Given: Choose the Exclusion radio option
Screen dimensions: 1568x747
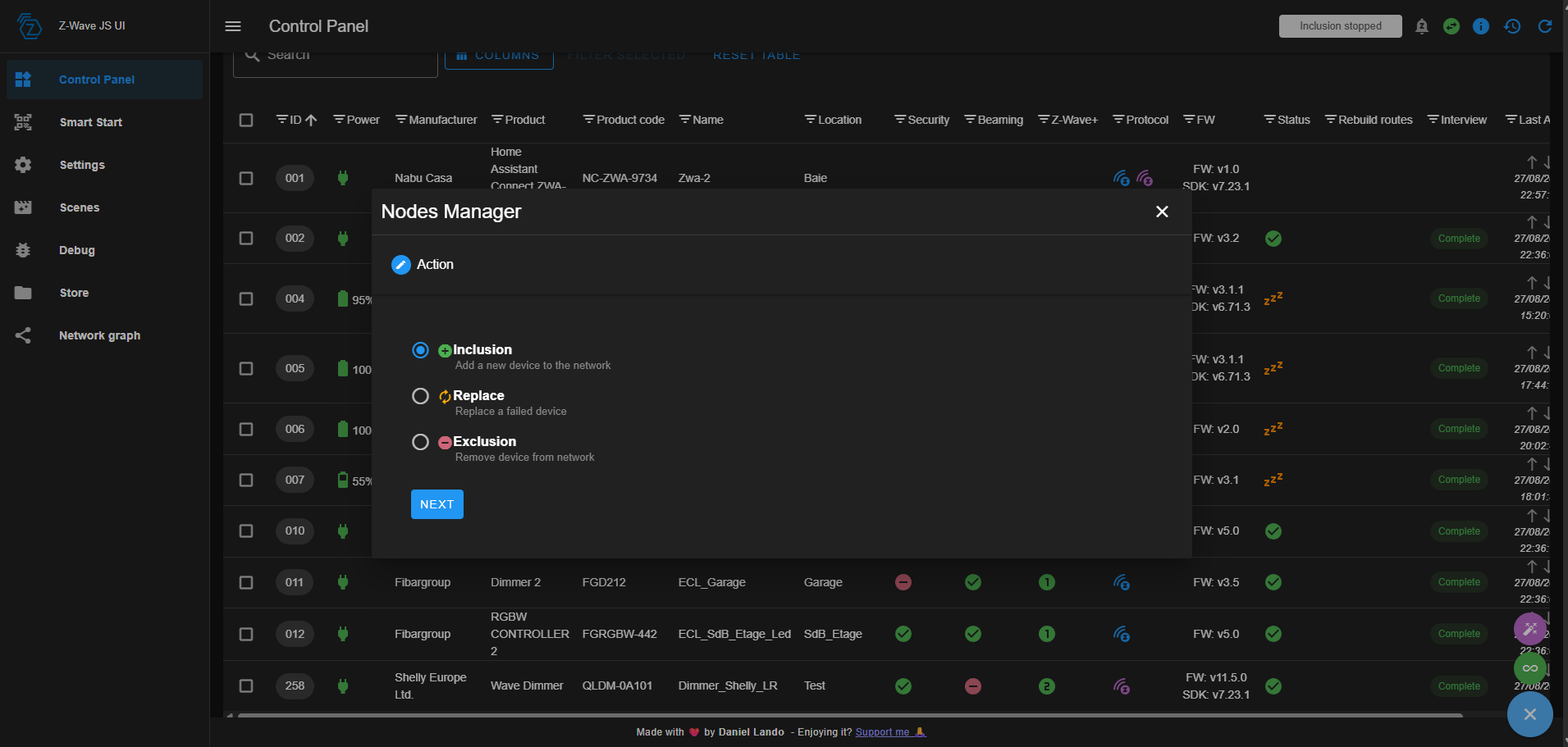Looking at the screenshot, I should point(420,442).
